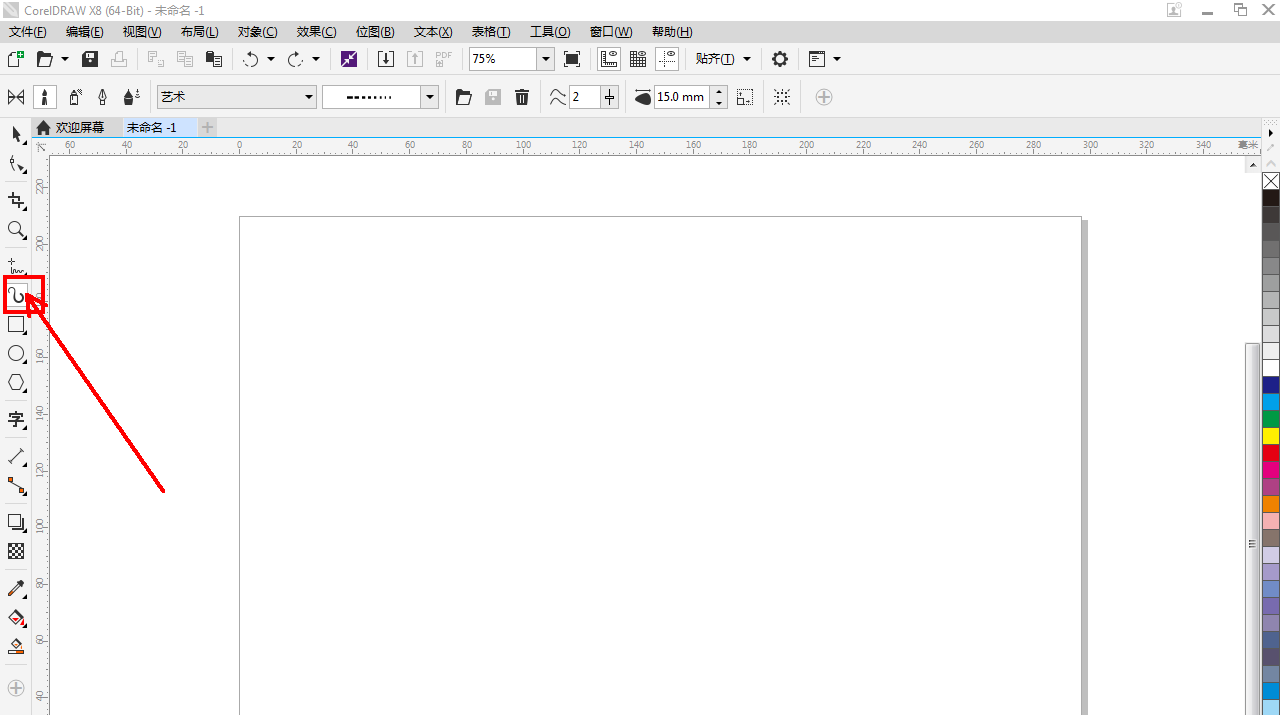Open the brushstroke list dropdown

pyautogui.click(x=430, y=97)
